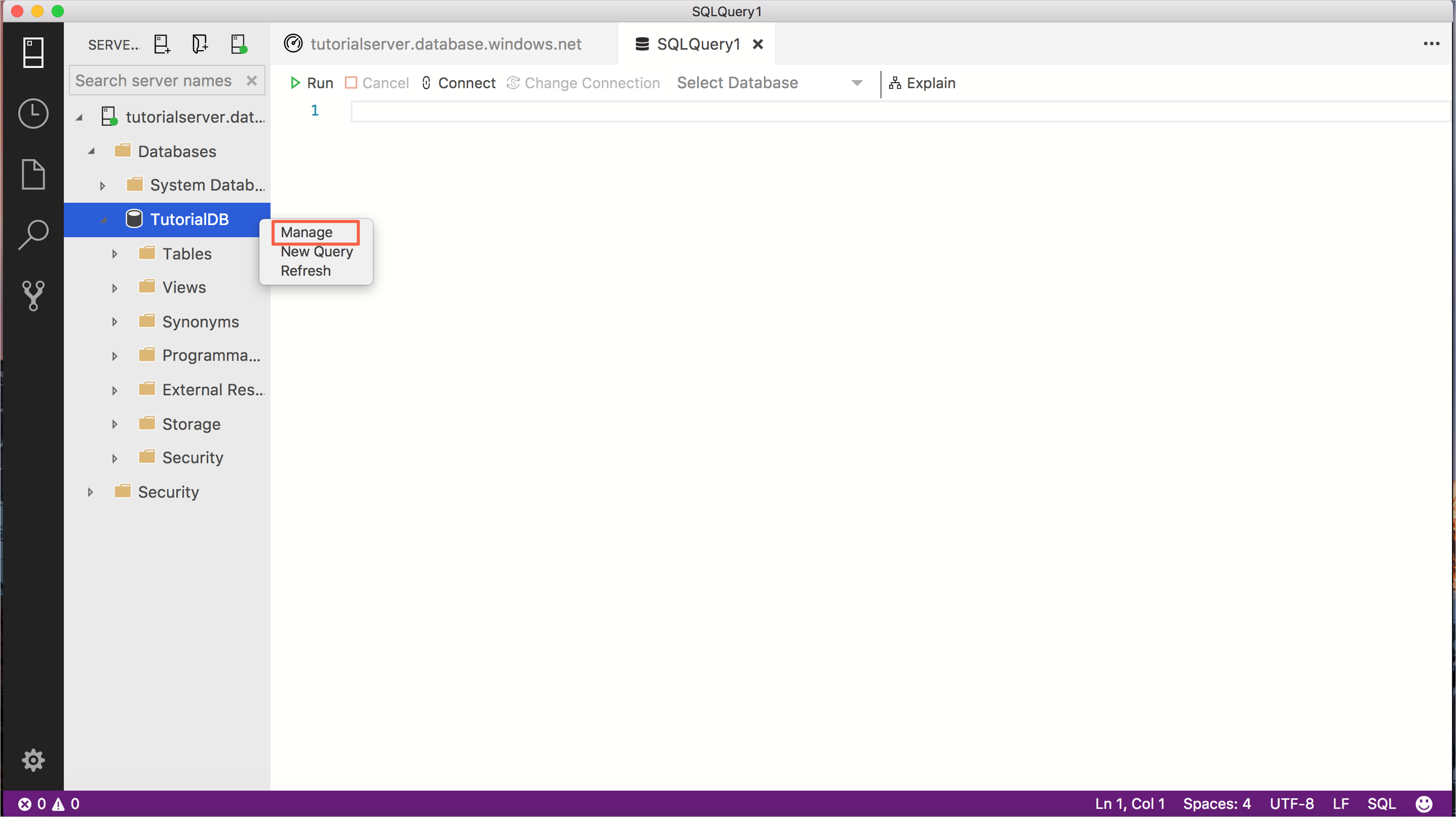Image resolution: width=1456 pixels, height=817 pixels.
Task: Click the settings gear icon at bottom
Action: pyautogui.click(x=33, y=761)
